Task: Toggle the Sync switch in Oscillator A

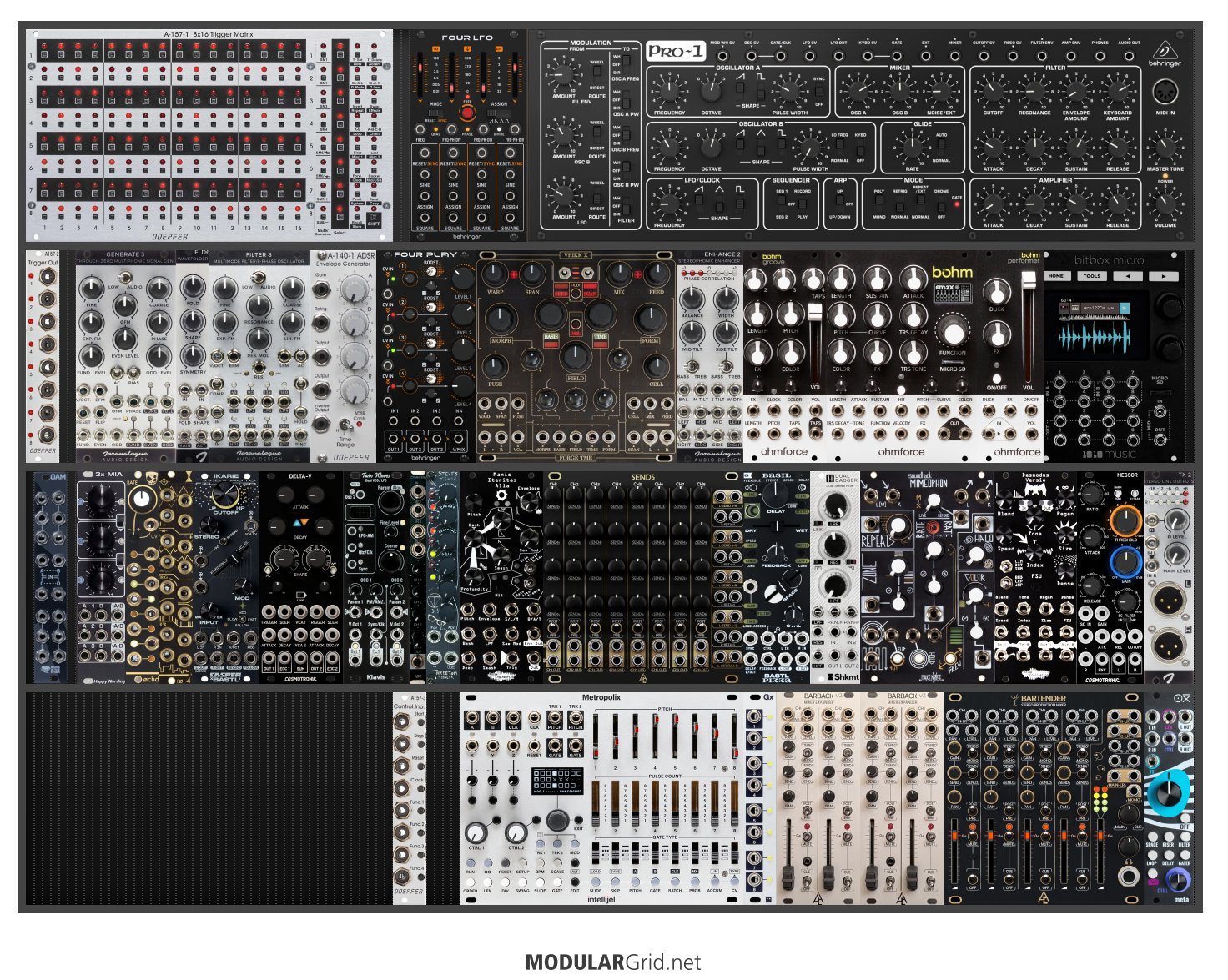Action: pyautogui.click(x=819, y=92)
